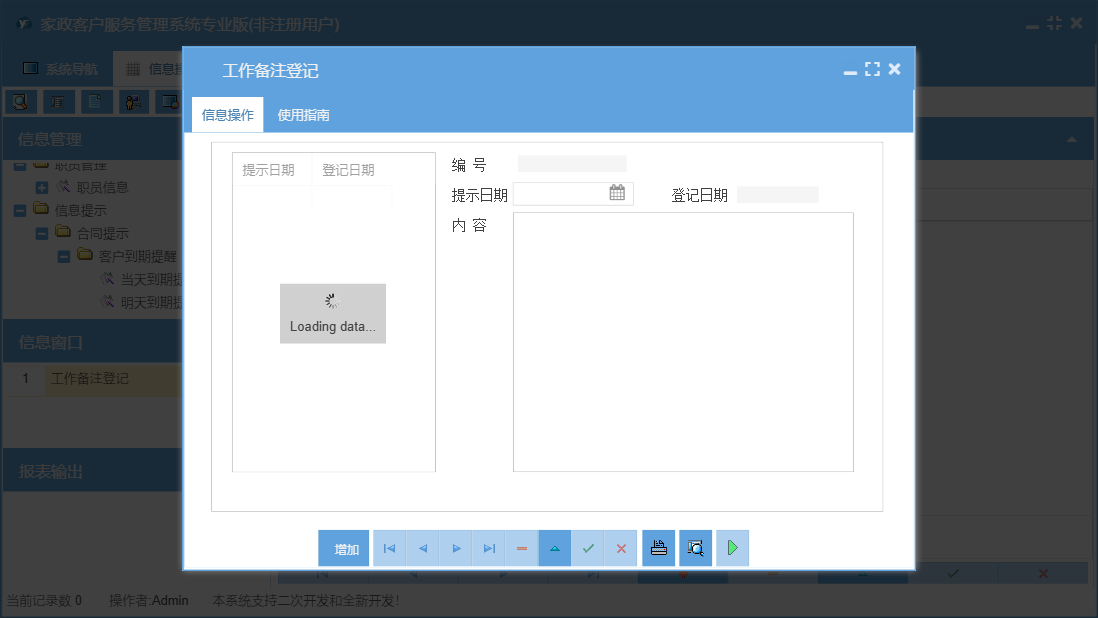Screen dimensions: 1098x618
Task: Collapse the 客户到期提醒 folder
Action: [x=62, y=255]
